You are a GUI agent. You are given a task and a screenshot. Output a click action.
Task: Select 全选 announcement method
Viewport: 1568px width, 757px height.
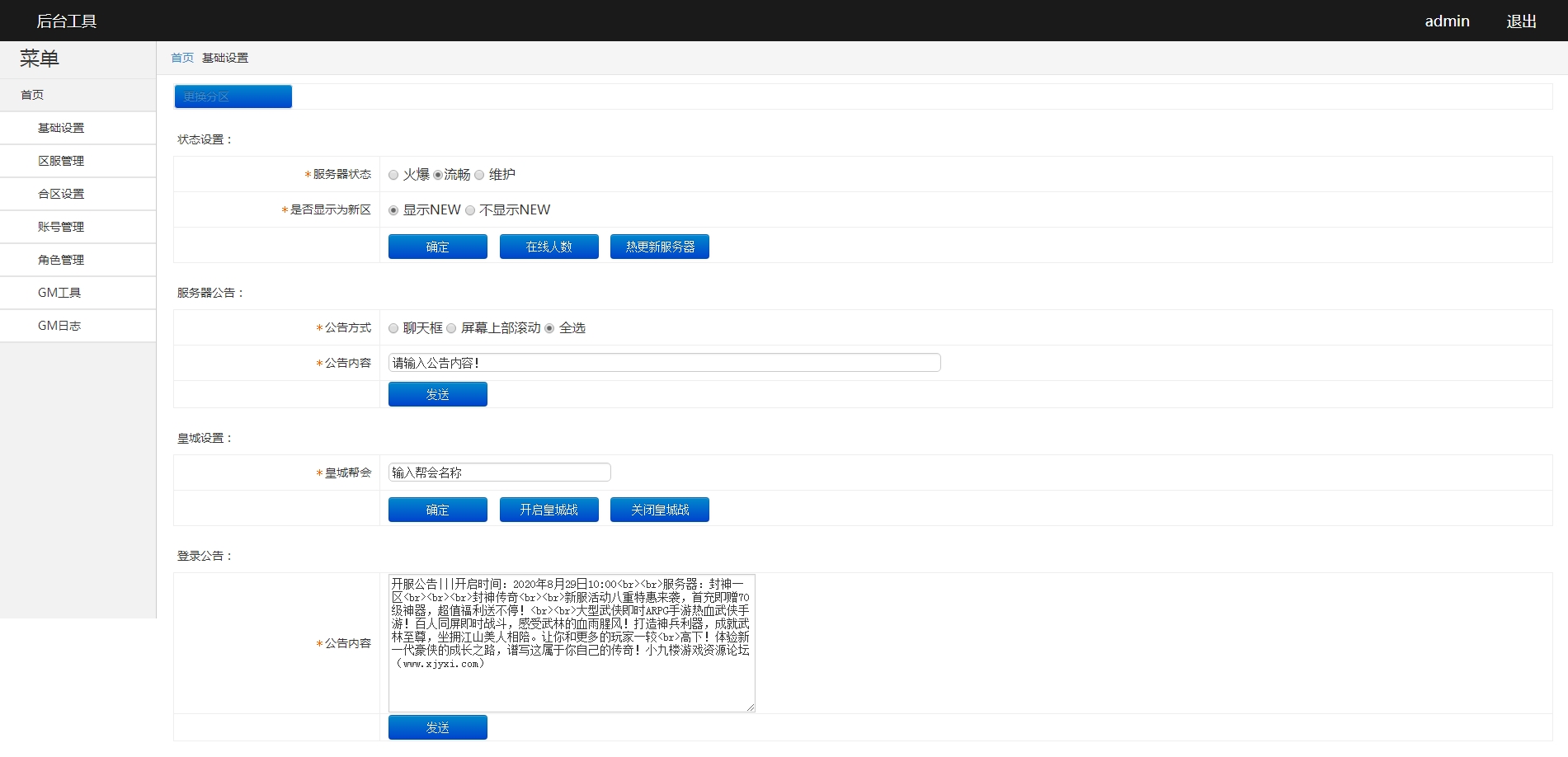549,328
